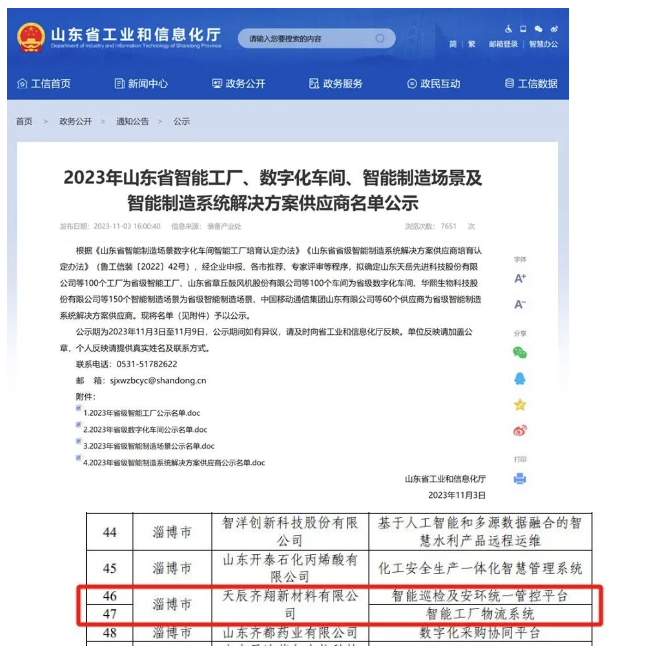Go to 政务公开 in breadcrumb
672x655 pixels.
(75, 121)
